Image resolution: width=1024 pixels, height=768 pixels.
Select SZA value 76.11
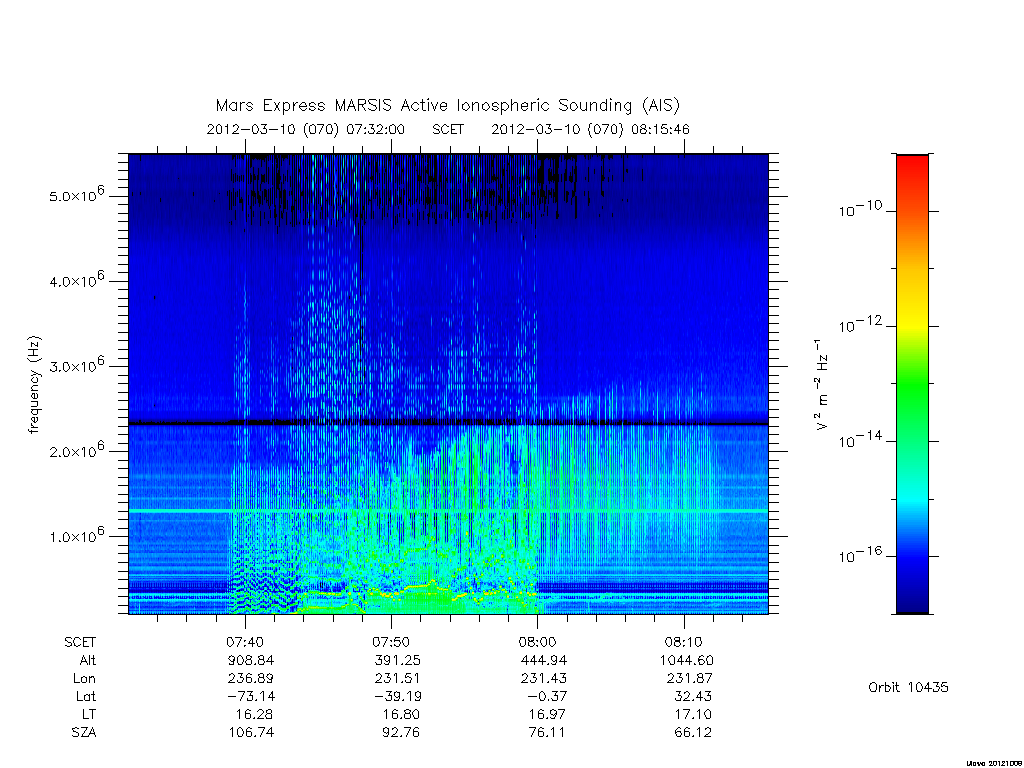tap(547, 733)
